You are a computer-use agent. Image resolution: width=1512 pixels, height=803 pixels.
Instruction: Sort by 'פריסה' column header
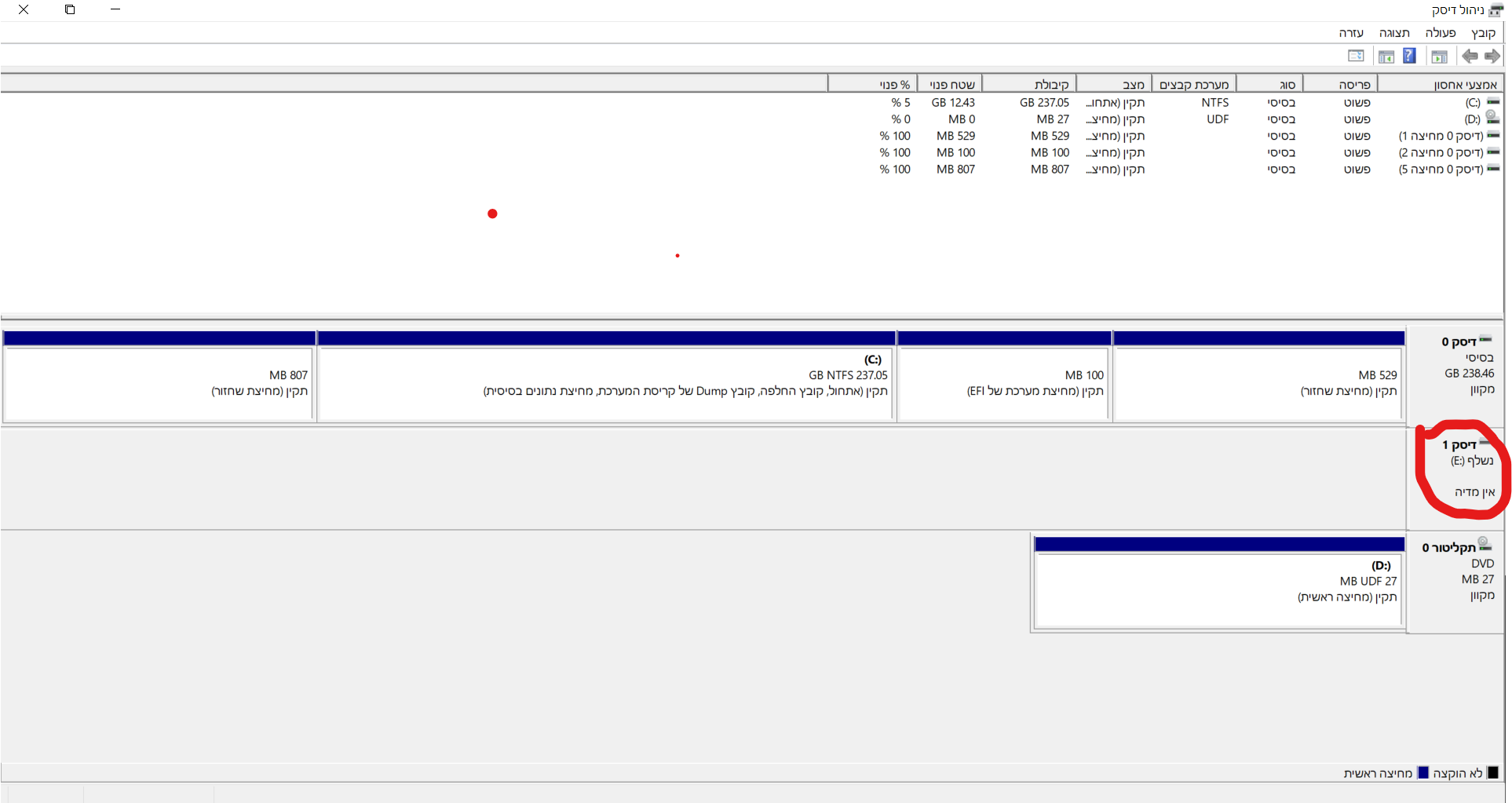tap(1340, 84)
